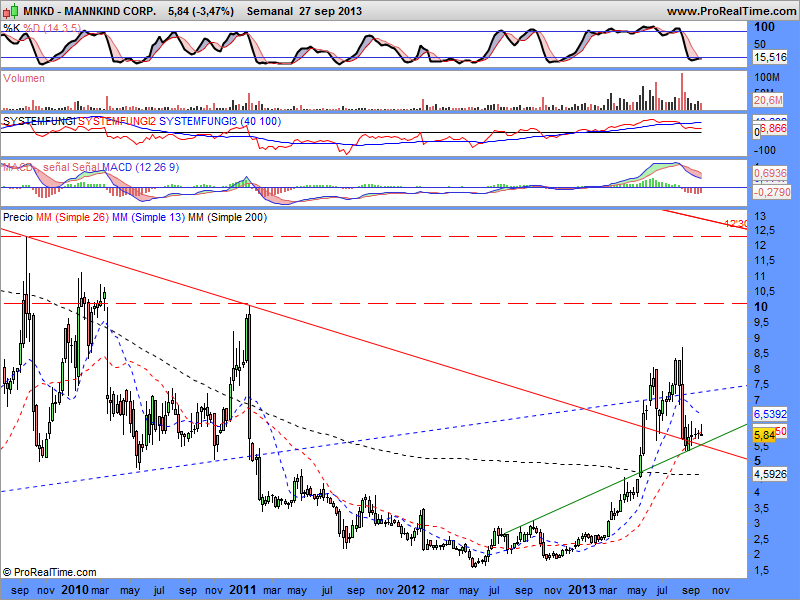Click the 2012 year marker on time axis
Image resolution: width=800 pixels, height=600 pixels.
point(411,590)
